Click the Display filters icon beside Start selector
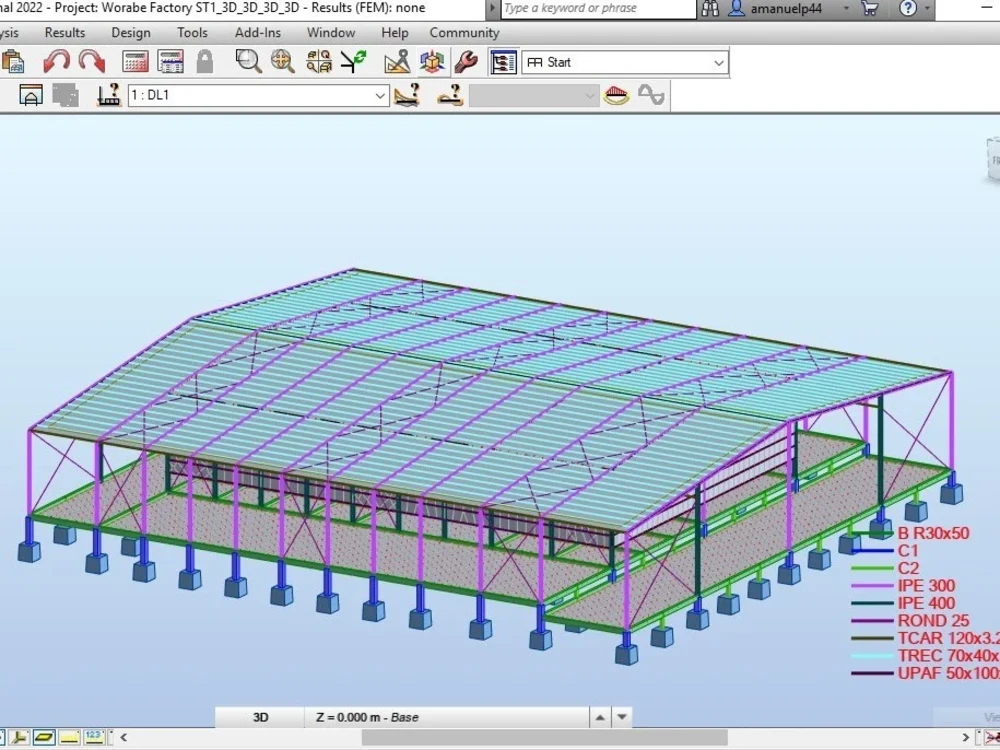Screen dimensions: 1000x750 503,61
